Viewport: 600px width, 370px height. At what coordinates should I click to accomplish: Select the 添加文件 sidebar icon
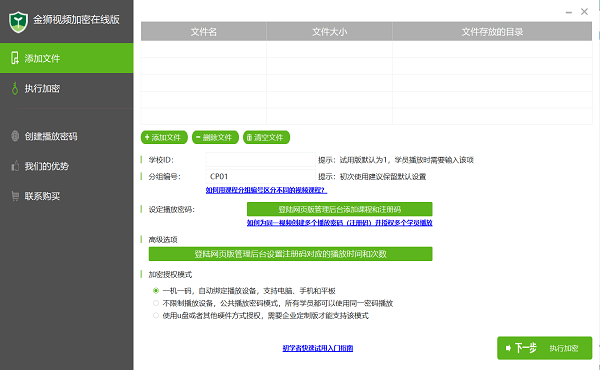pyautogui.click(x=15, y=58)
